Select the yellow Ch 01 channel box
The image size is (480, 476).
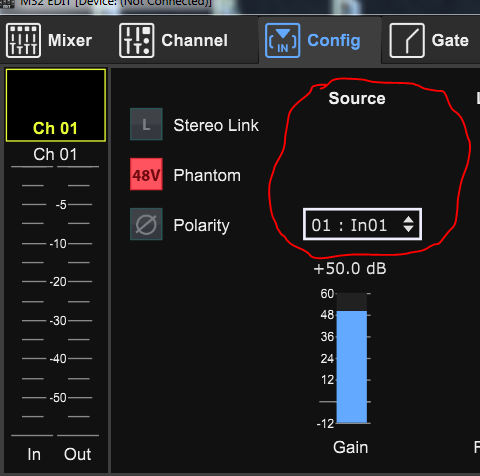coord(56,105)
